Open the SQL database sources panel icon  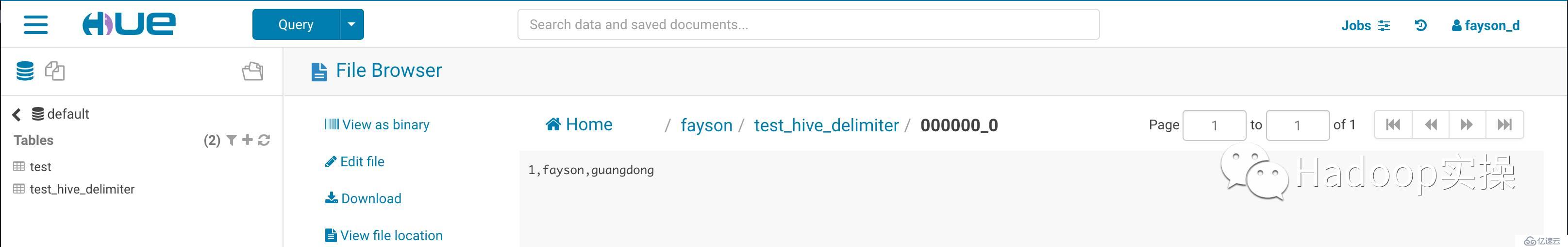pyautogui.click(x=25, y=71)
